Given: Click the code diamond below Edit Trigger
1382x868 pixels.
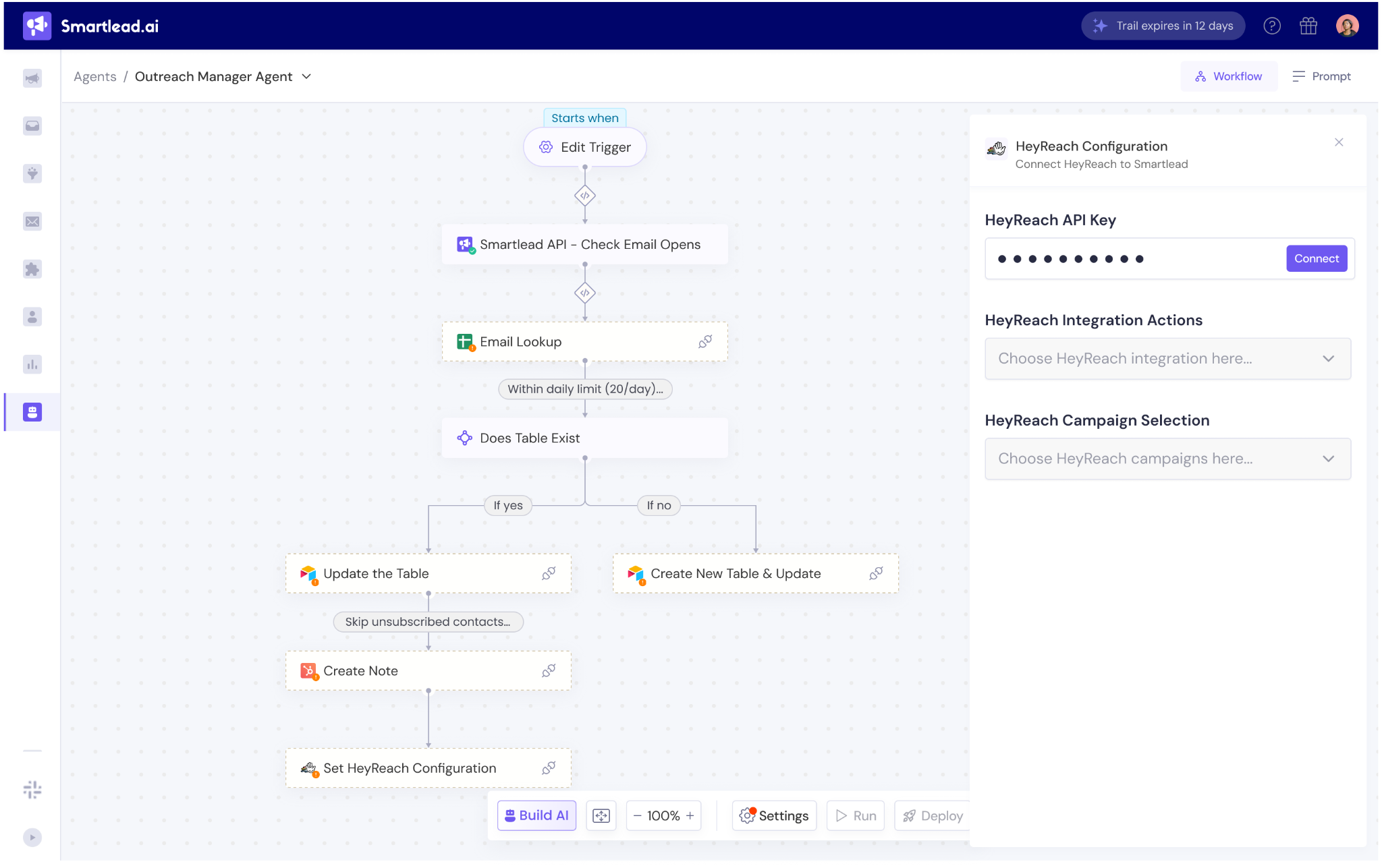Looking at the screenshot, I should tap(585, 196).
